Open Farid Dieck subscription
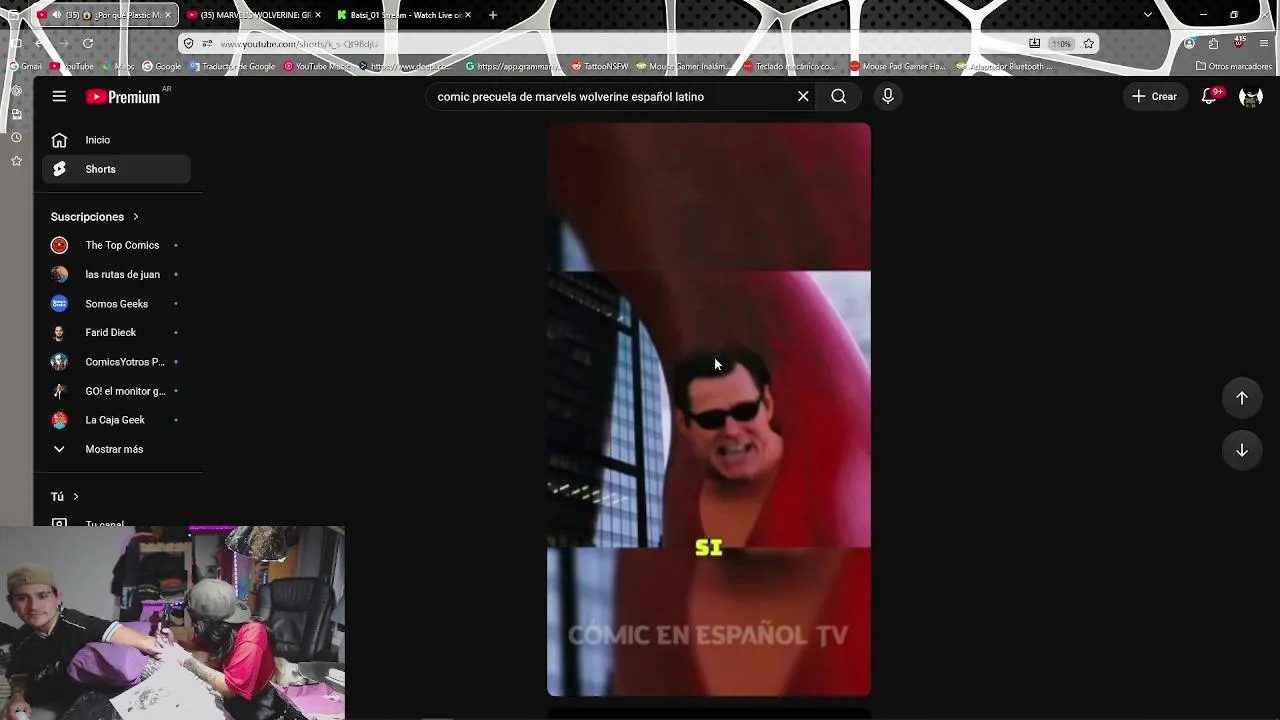Screen dimensions: 1280x720 point(116,332)
